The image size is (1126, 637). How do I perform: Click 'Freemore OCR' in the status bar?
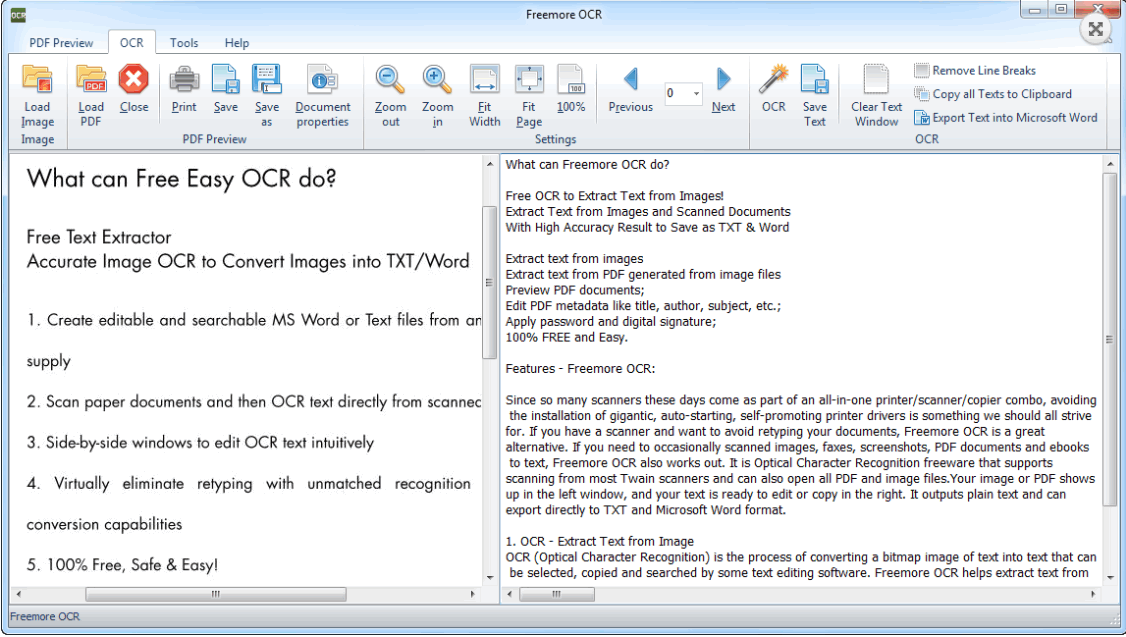[45, 616]
